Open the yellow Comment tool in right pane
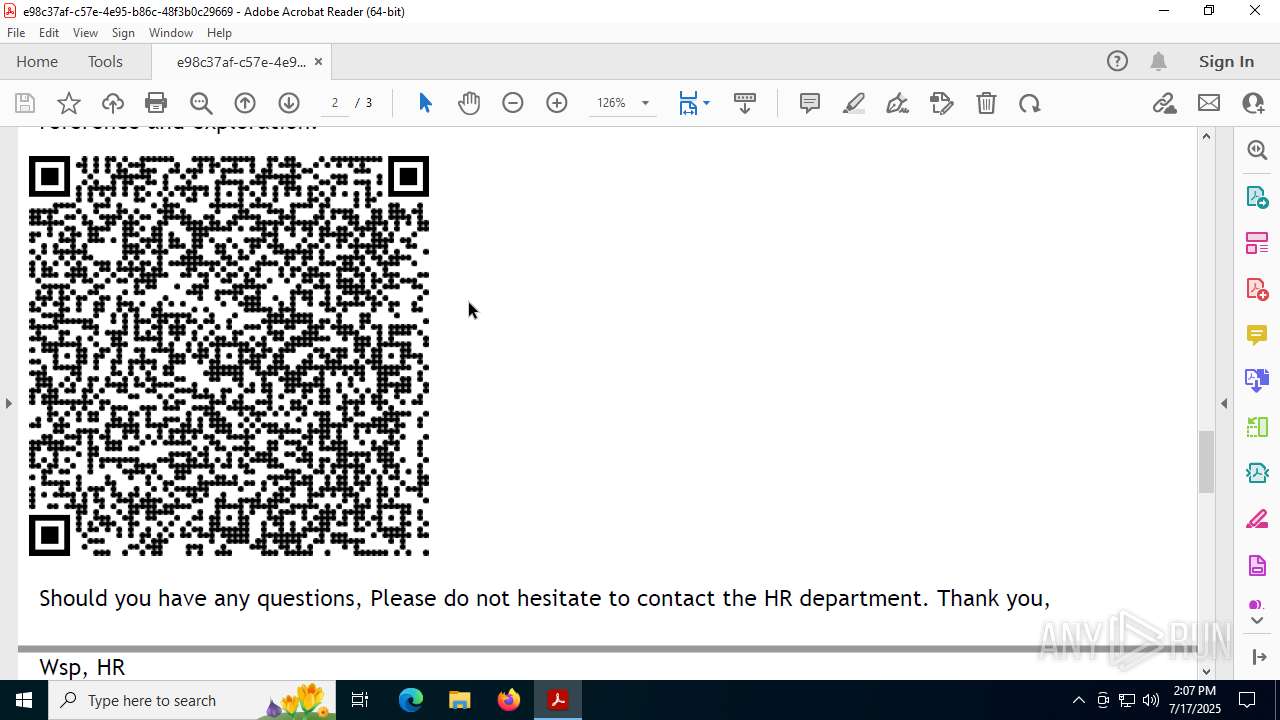Image resolution: width=1280 pixels, height=720 pixels. point(1257,334)
